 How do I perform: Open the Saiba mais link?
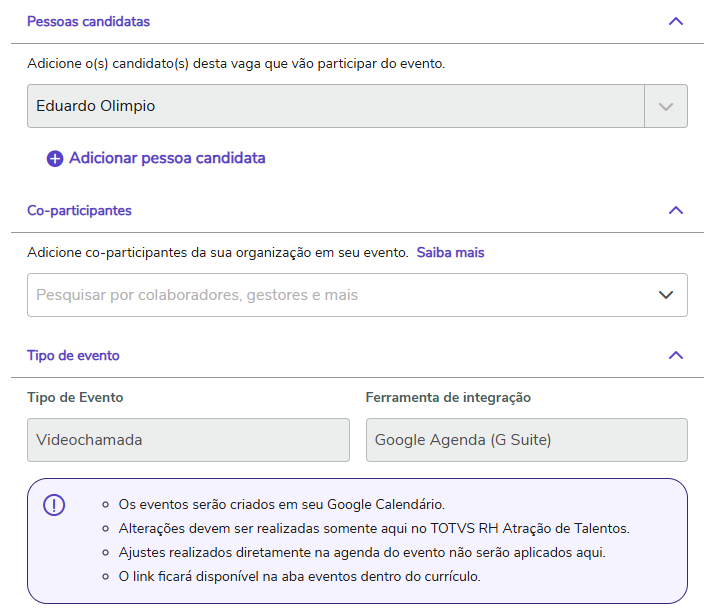coord(450,253)
